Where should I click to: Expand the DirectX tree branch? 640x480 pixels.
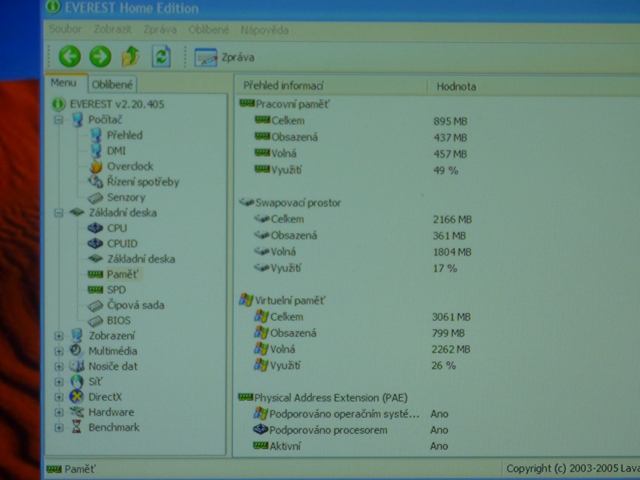pos(59,397)
